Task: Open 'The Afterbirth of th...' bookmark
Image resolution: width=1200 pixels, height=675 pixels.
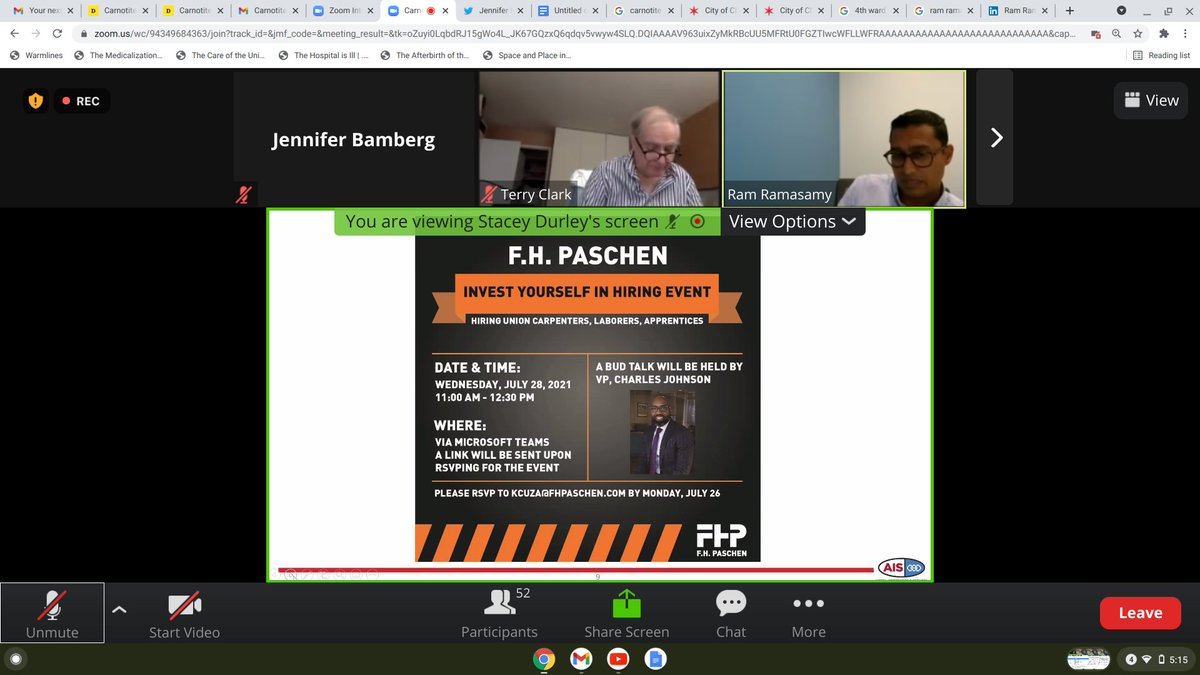Action: (x=425, y=55)
